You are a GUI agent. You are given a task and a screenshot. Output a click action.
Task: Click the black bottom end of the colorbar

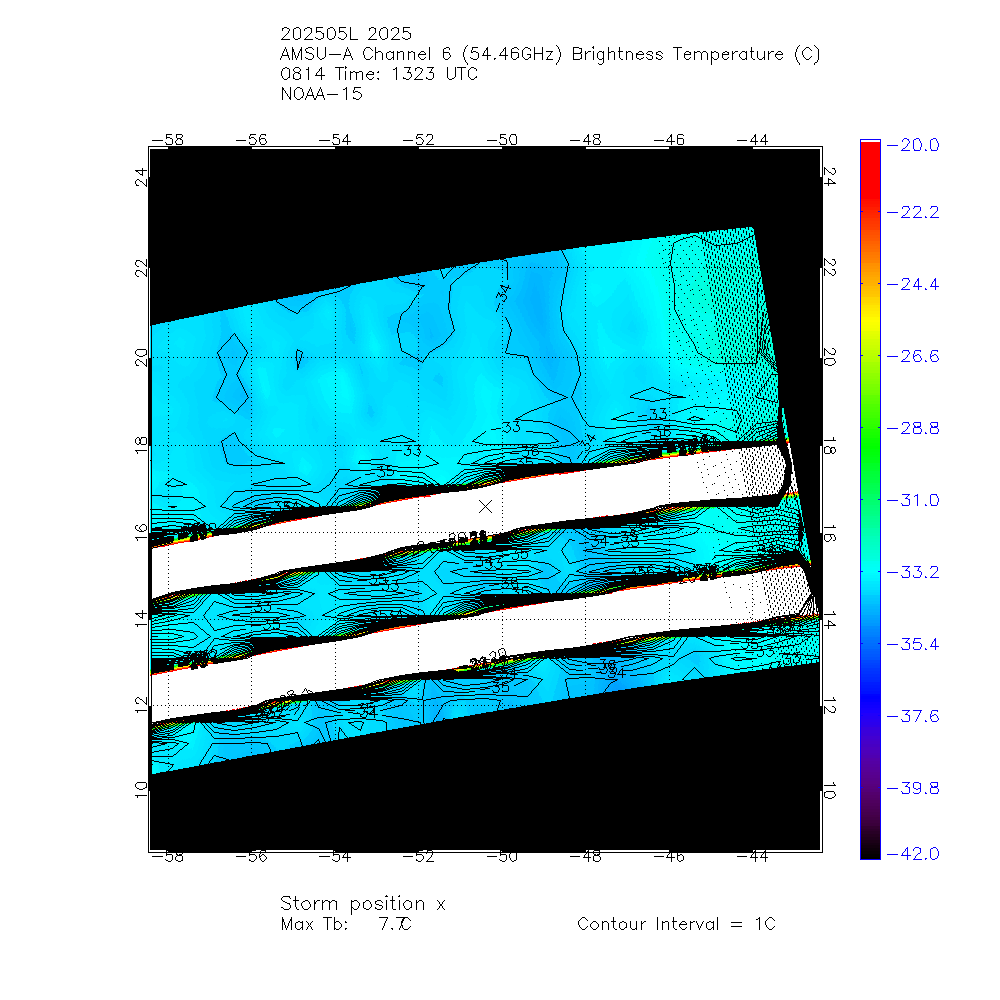click(870, 852)
